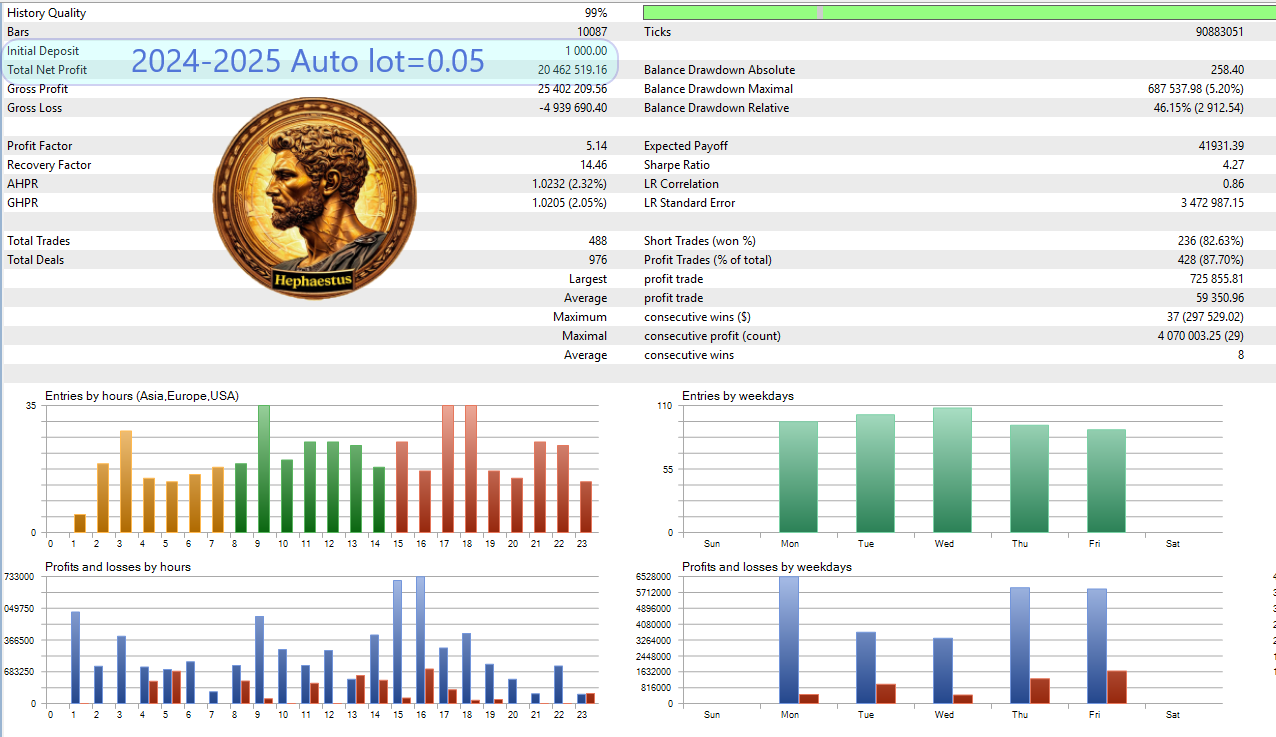This screenshot has width=1276, height=737.
Task: Click the hour 16 blue bar in hourly profits
Action: (420, 640)
